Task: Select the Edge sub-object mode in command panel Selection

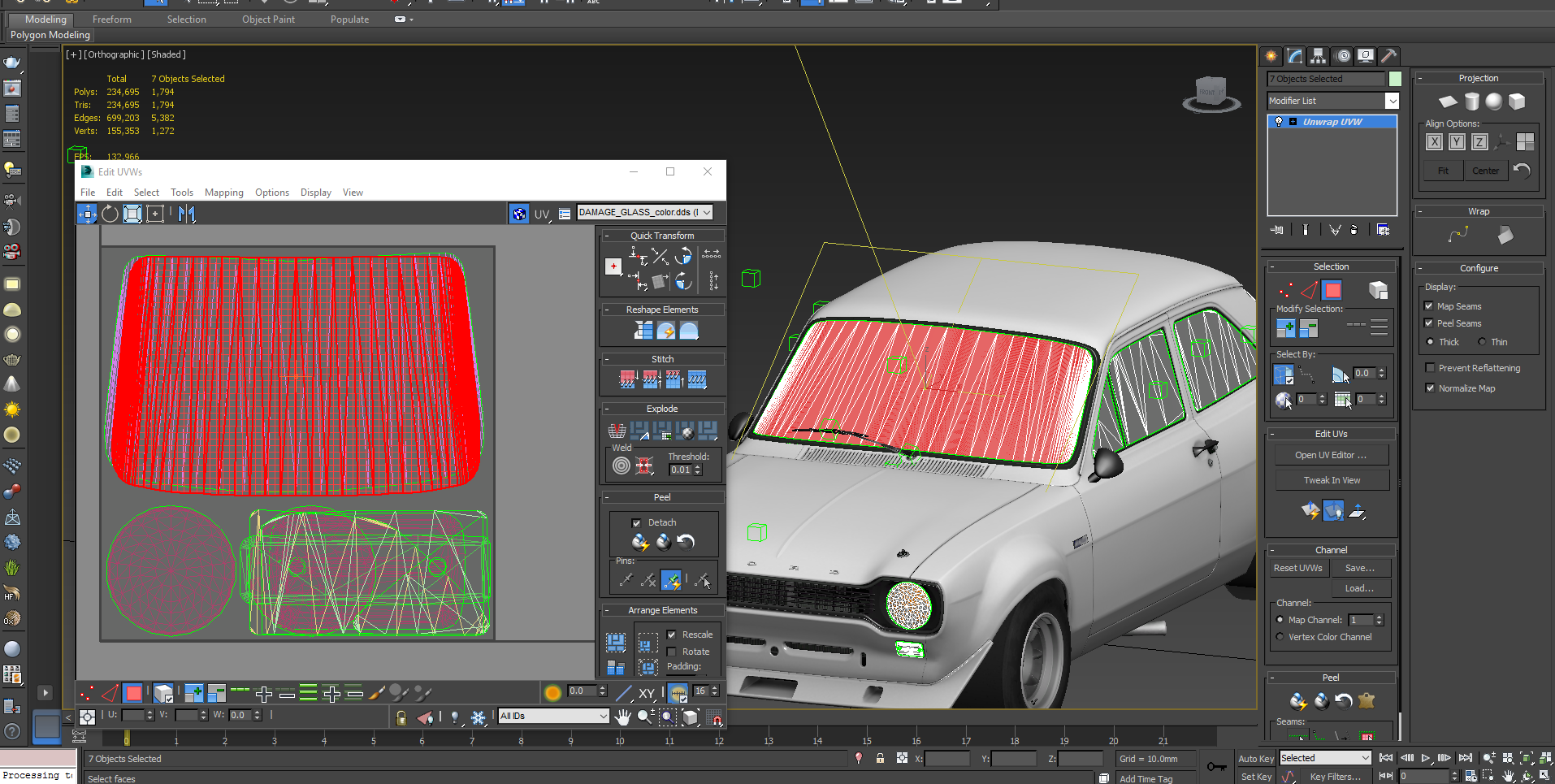Action: point(1309,290)
